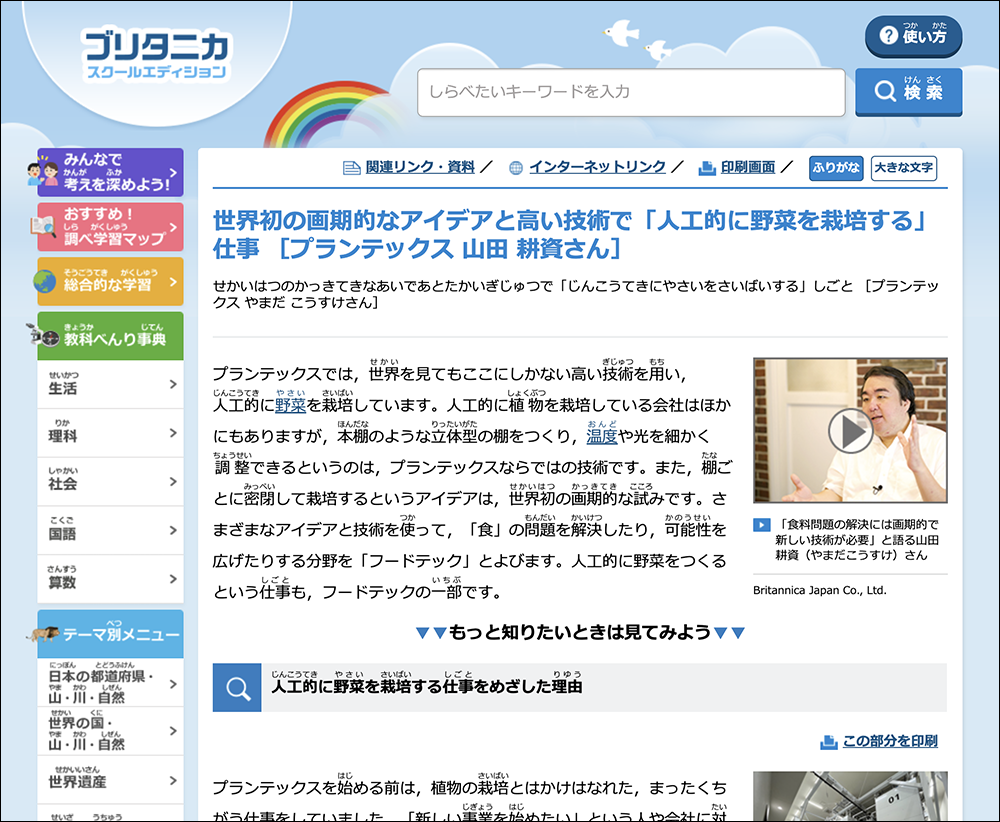This screenshot has height=822, width=1000.
Task: Click the children icon on みんなで考えを深めよう
Action: point(43,173)
